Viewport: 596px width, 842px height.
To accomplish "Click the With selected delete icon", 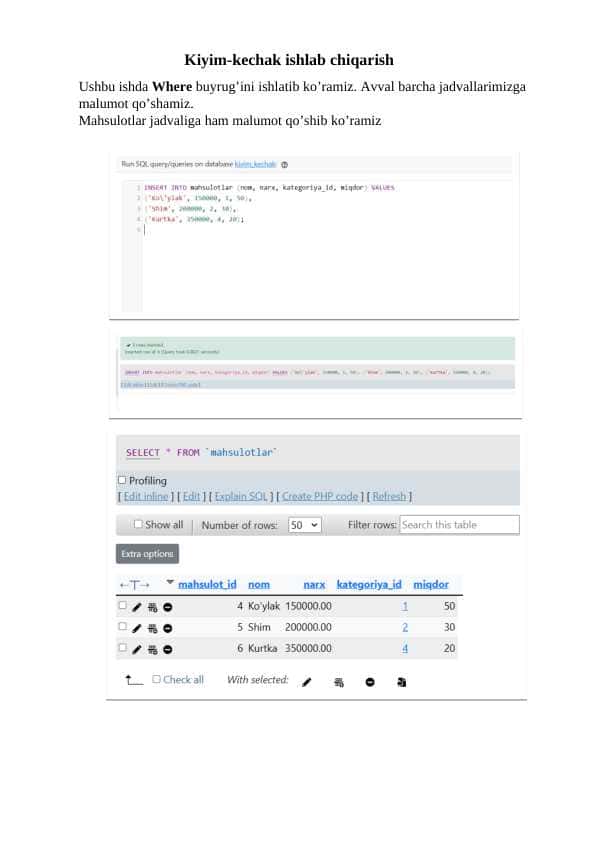I will pyautogui.click(x=370, y=682).
